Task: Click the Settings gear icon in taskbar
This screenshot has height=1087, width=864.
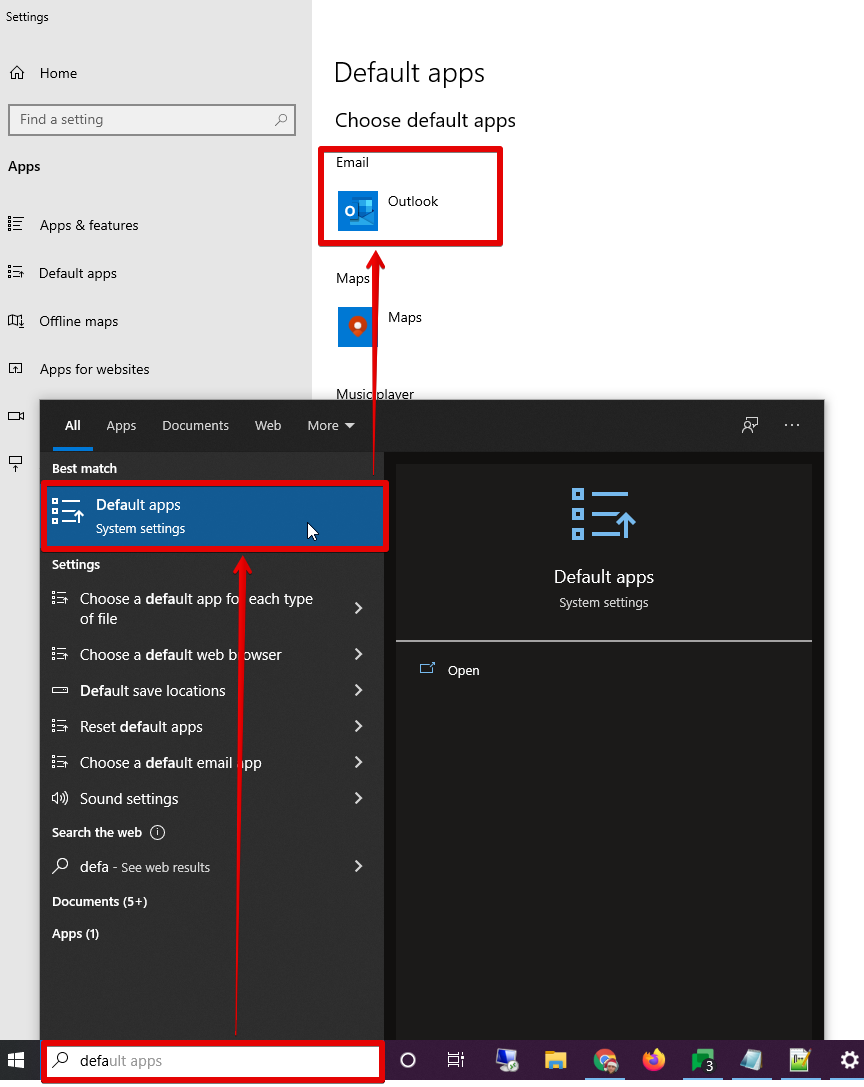Action: pos(849,1060)
